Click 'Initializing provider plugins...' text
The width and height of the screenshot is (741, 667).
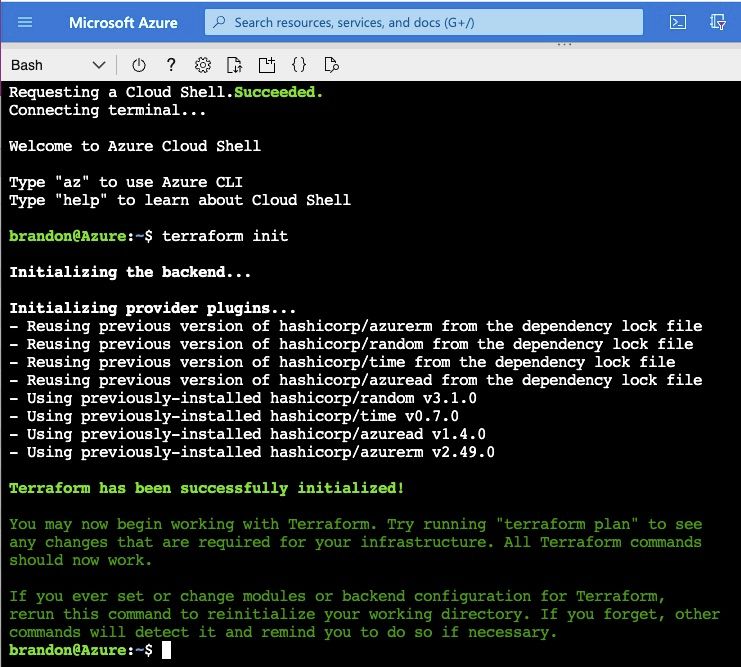[x=153, y=308]
